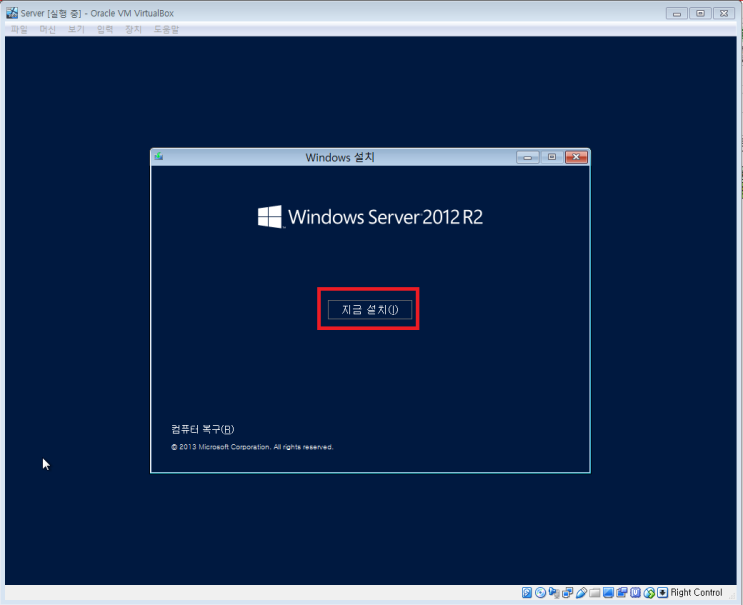Click the hard disk activity status icon
The width and height of the screenshot is (743, 605).
click(527, 593)
